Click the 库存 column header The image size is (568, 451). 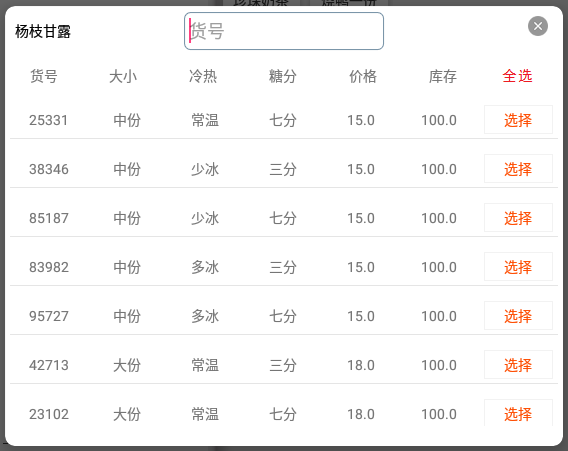coord(443,76)
